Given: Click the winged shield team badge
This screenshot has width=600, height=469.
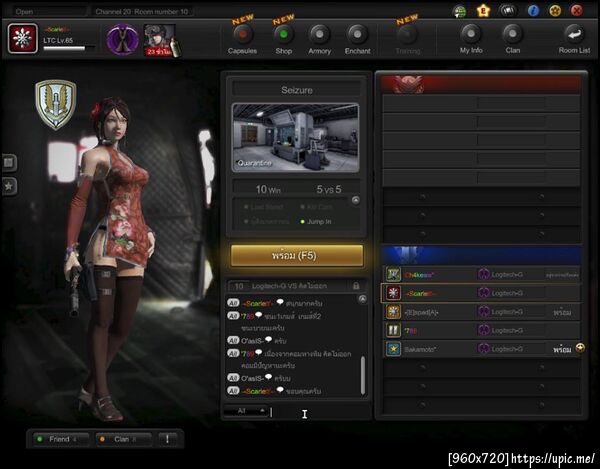Looking at the screenshot, I should [56, 104].
